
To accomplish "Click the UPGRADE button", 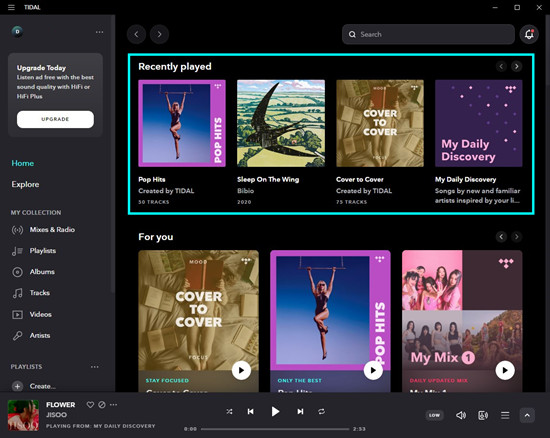I will [55, 119].
